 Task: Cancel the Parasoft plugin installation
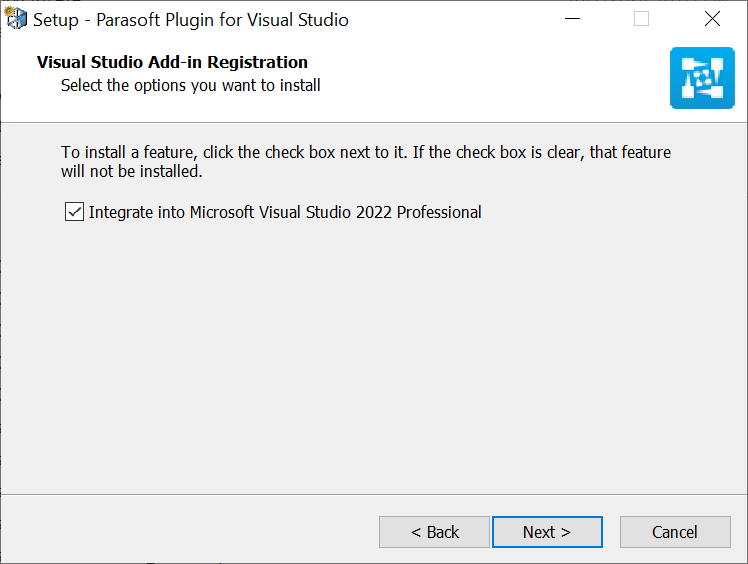(x=675, y=532)
